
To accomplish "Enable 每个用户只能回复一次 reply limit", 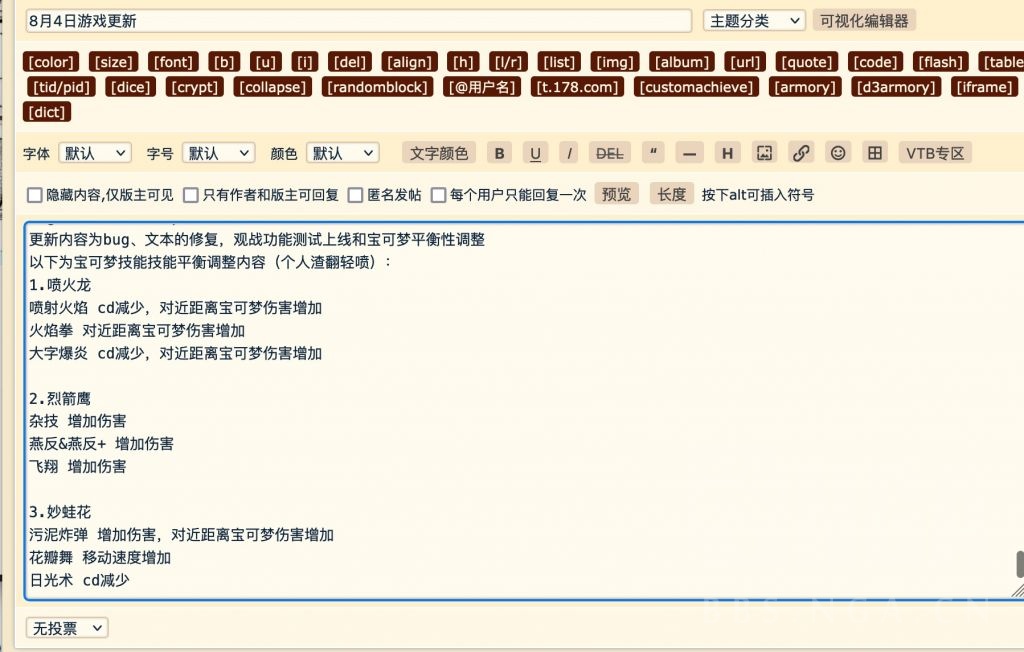I will (438, 194).
